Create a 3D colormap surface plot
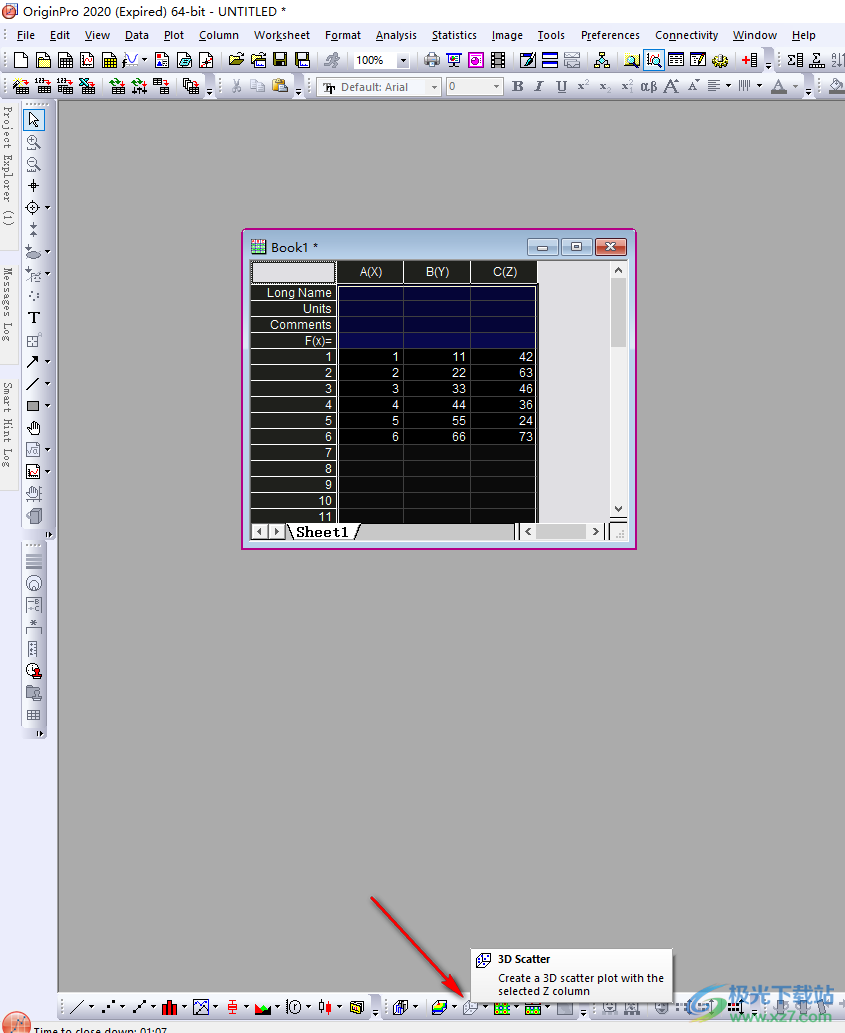 tap(439, 1007)
